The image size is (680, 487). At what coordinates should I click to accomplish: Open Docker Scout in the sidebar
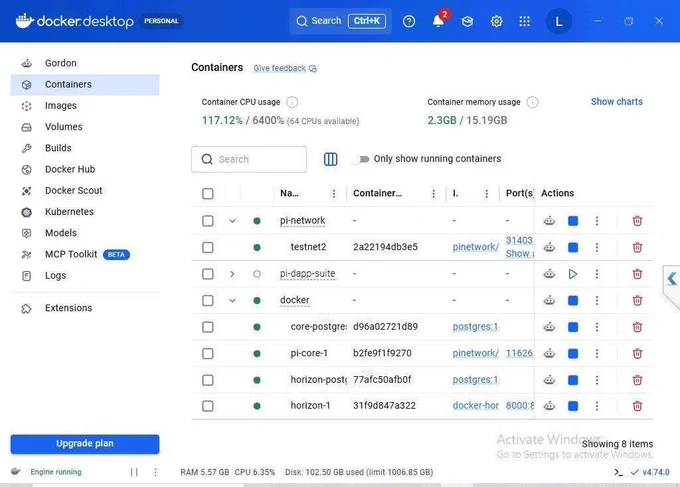pos(85,191)
